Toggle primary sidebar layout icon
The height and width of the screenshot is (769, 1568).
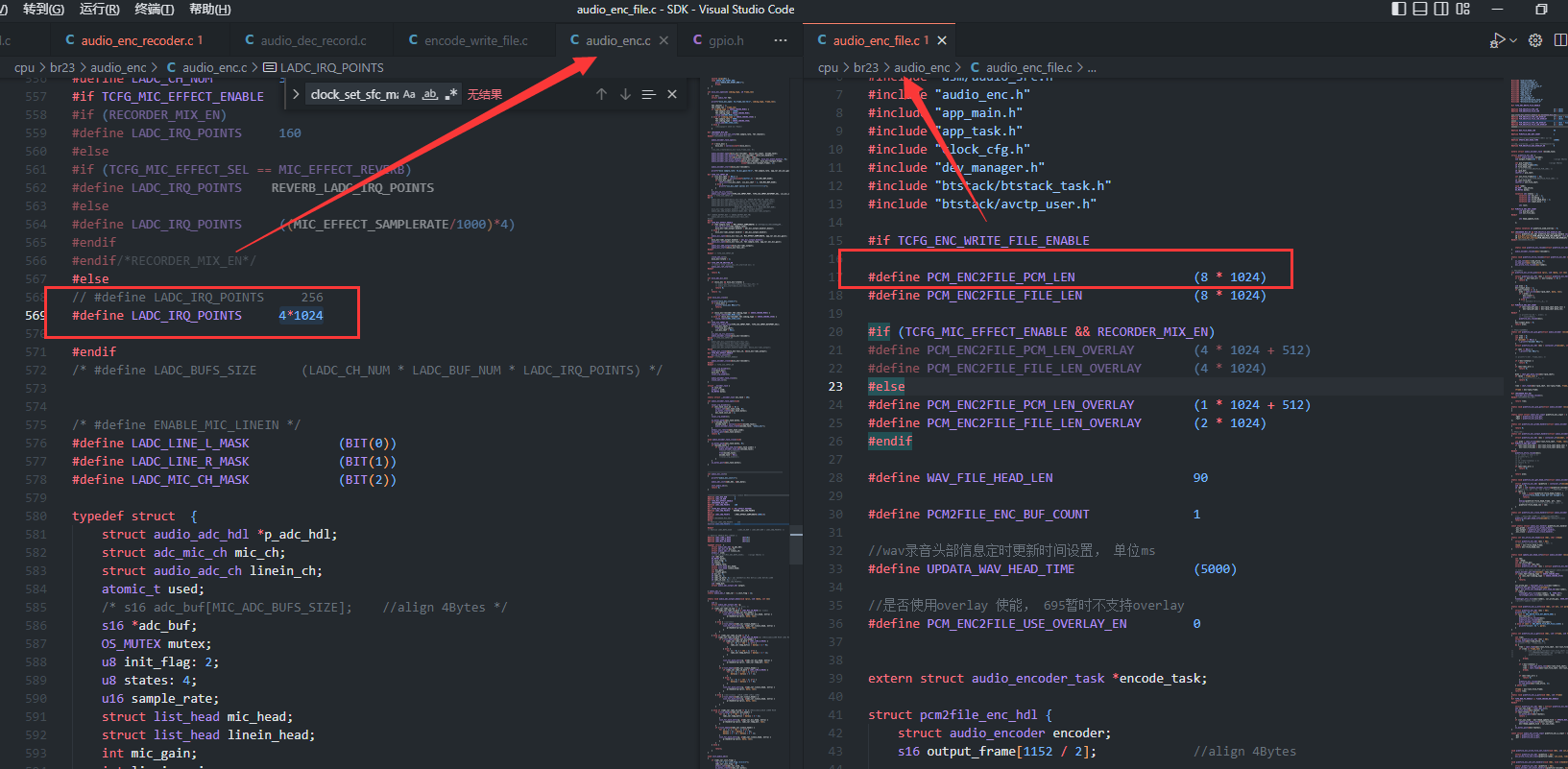coord(1399,9)
